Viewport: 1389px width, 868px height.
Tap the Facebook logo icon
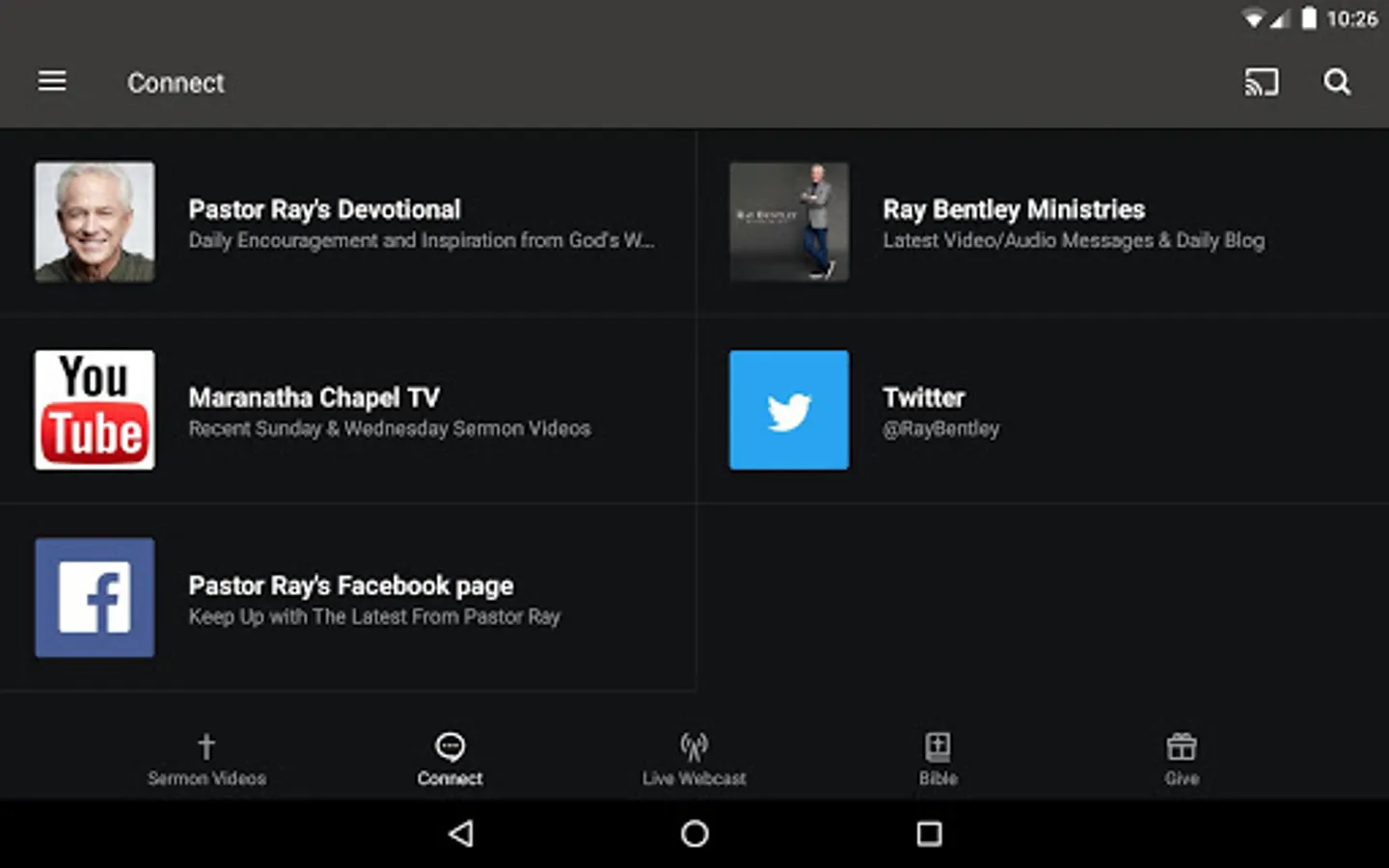point(95,598)
